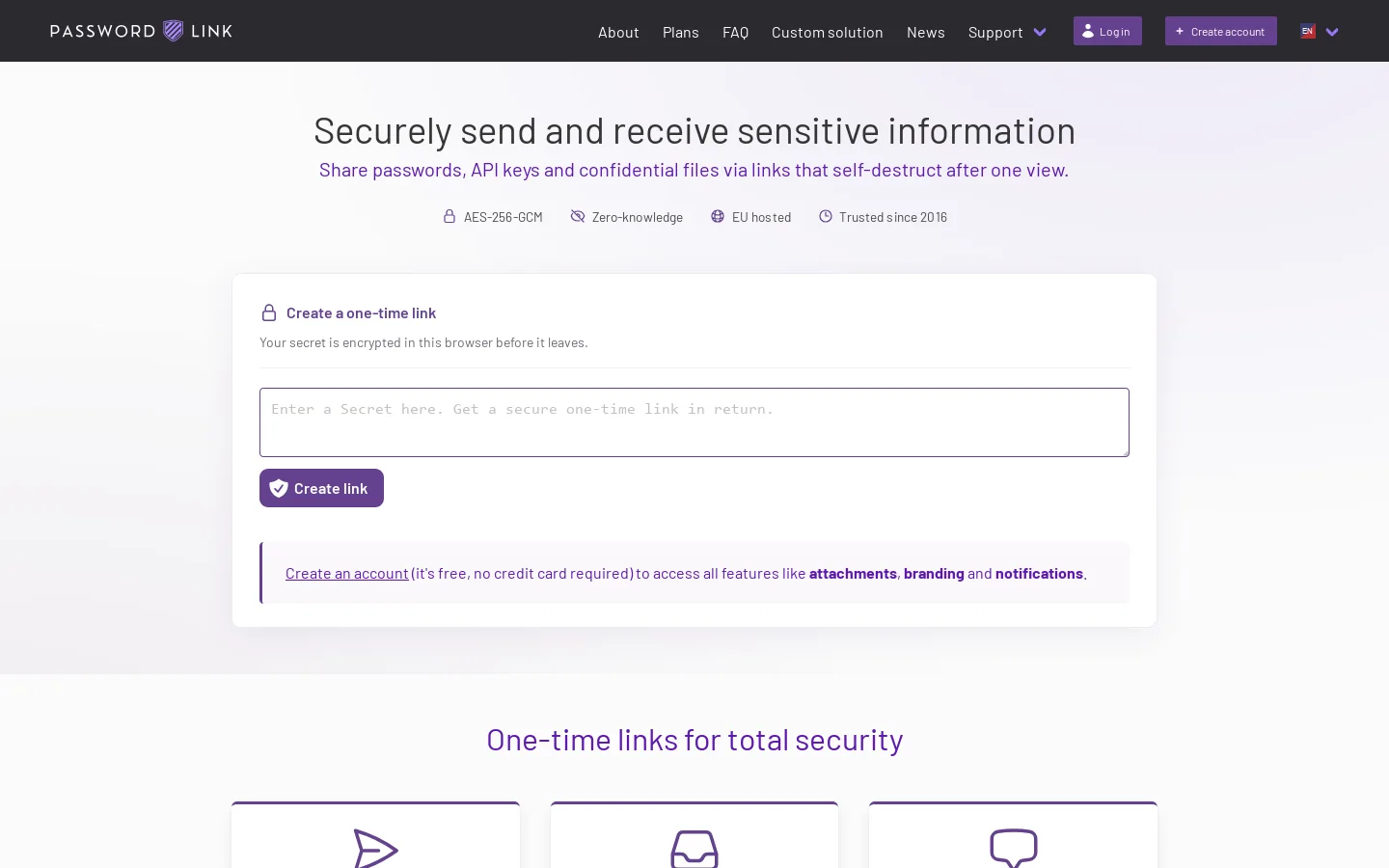Click the Log in button
1389x868 pixels.
pyautogui.click(x=1107, y=31)
